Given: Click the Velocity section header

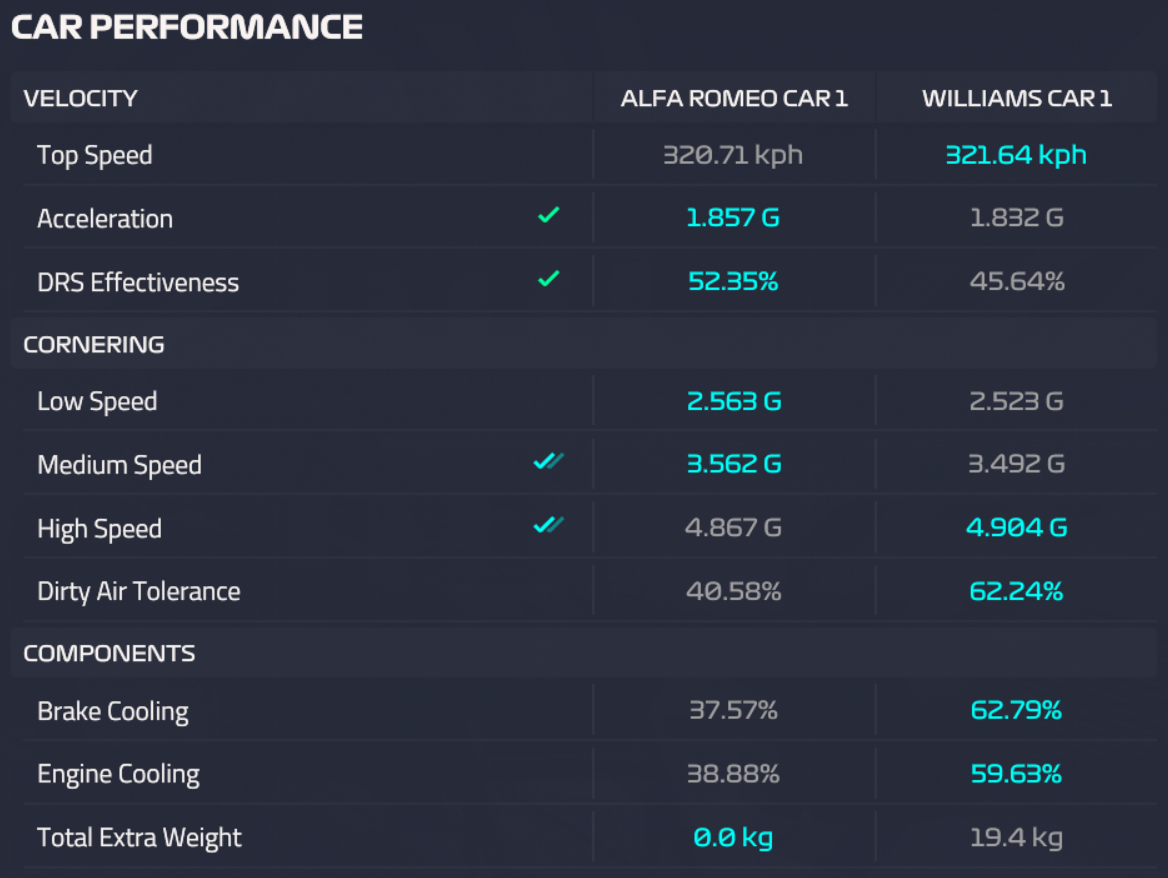Looking at the screenshot, I should click(80, 98).
